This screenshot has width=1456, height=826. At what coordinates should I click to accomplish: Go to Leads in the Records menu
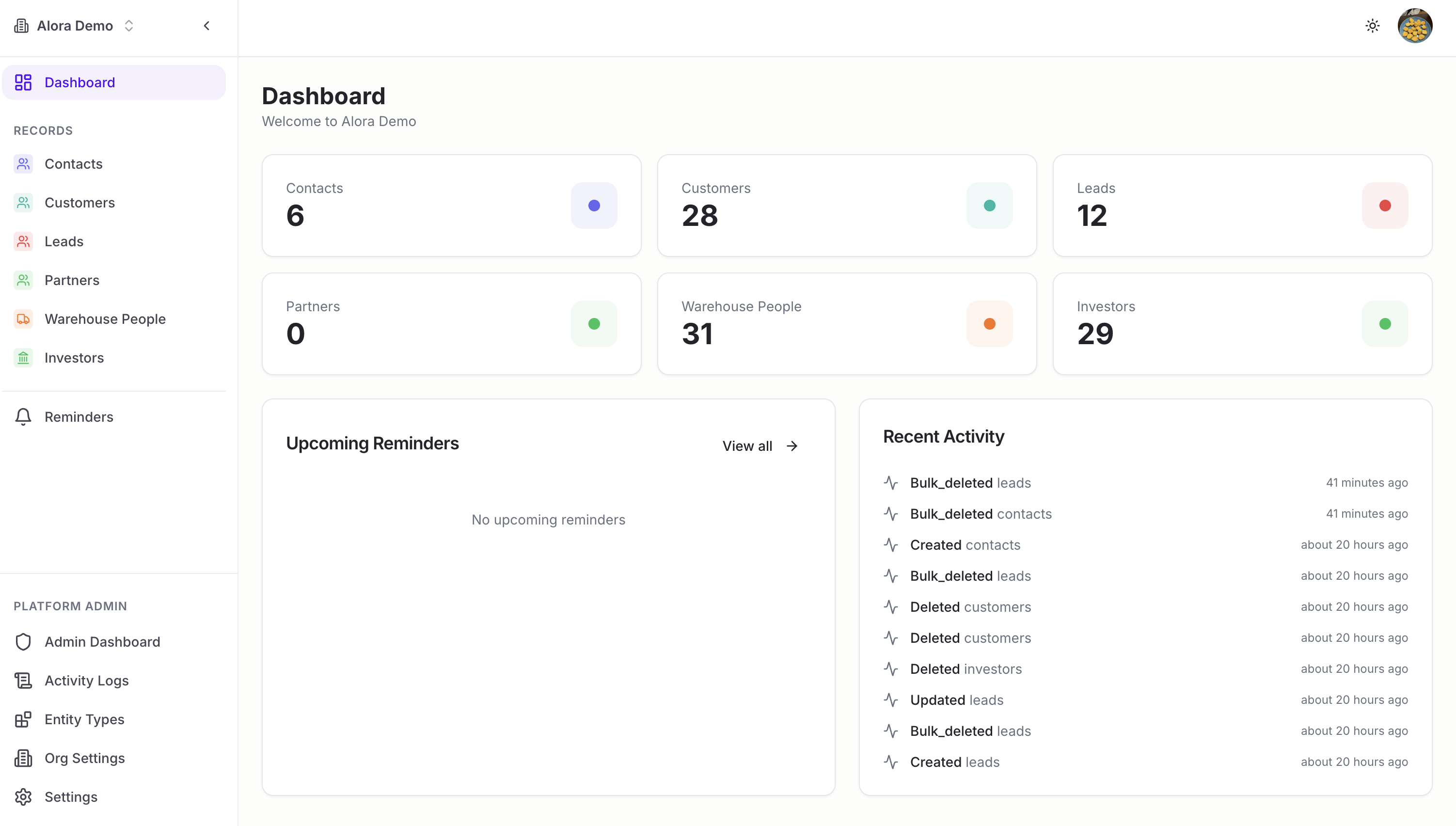(x=63, y=242)
